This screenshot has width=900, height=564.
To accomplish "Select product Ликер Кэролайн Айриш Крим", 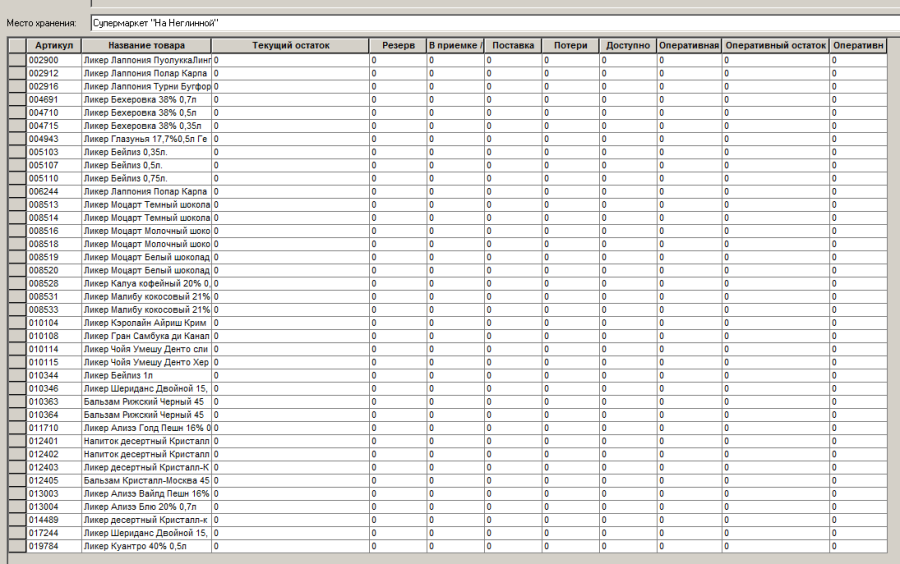I will point(146,322).
